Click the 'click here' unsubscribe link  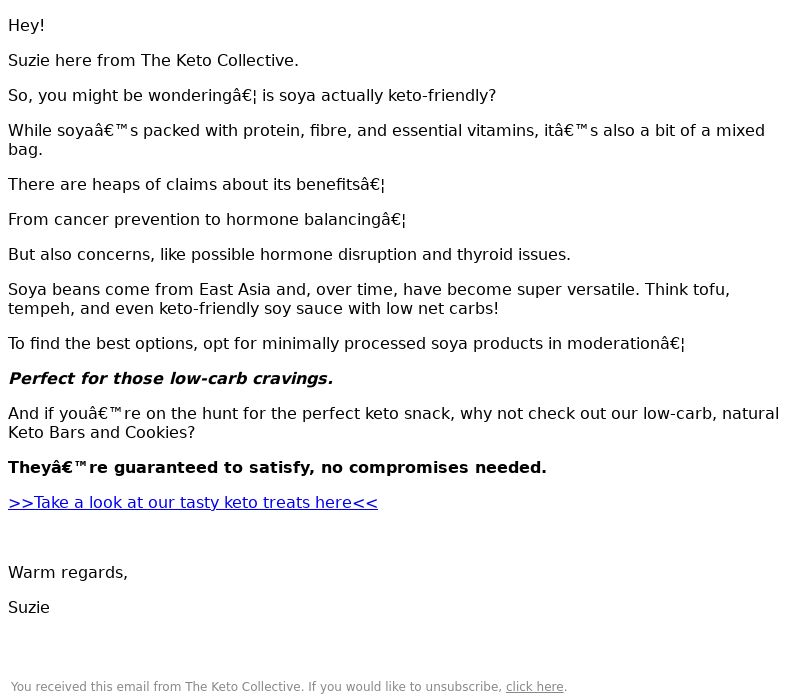(534, 687)
